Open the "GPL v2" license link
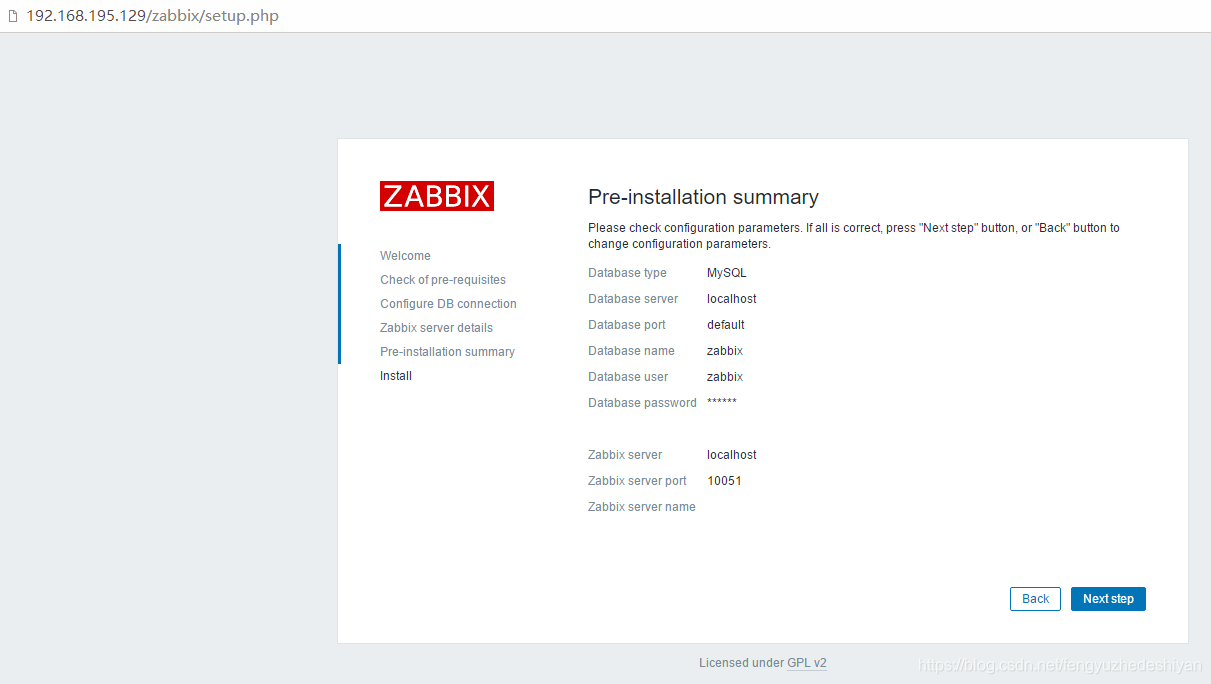 pyautogui.click(x=807, y=662)
